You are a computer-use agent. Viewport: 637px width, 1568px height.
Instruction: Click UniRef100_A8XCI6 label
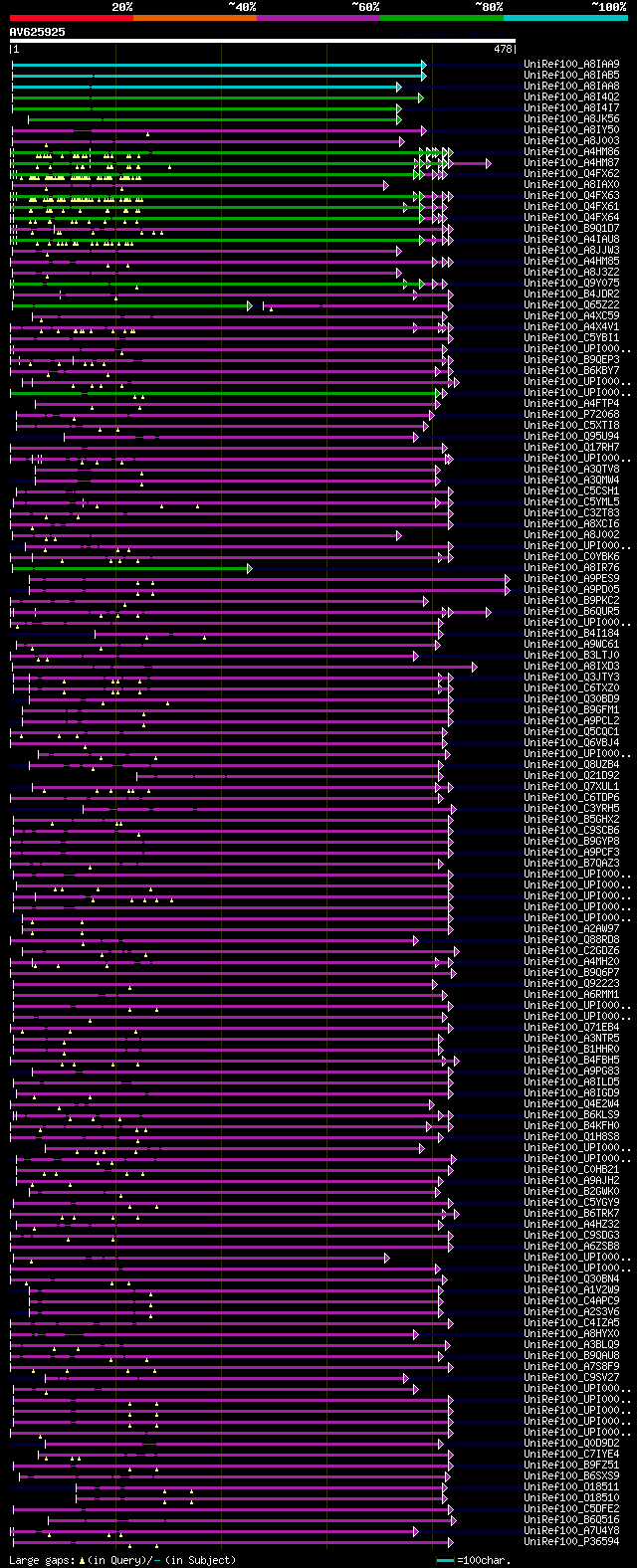click(571, 523)
